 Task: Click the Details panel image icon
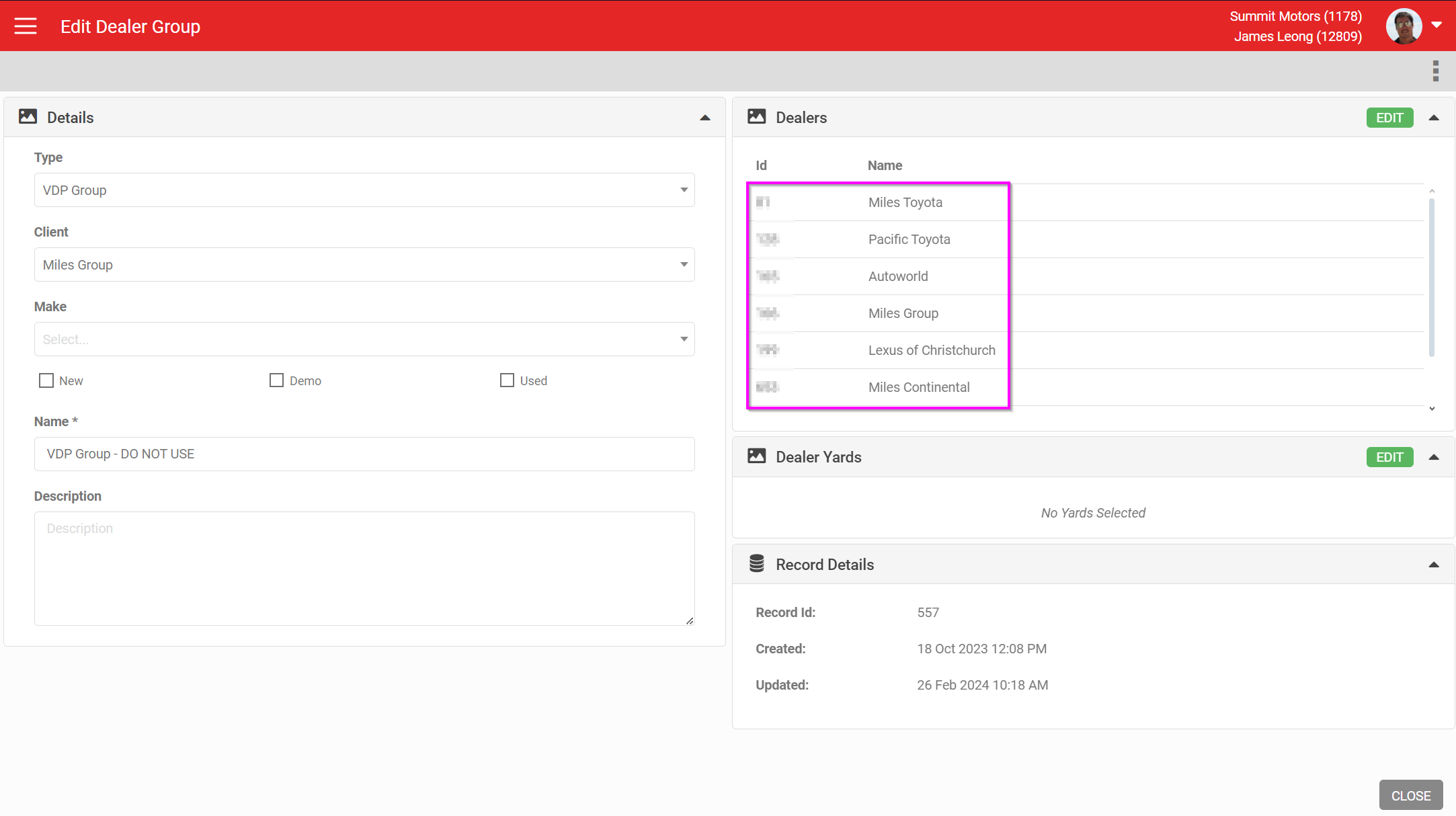28,117
